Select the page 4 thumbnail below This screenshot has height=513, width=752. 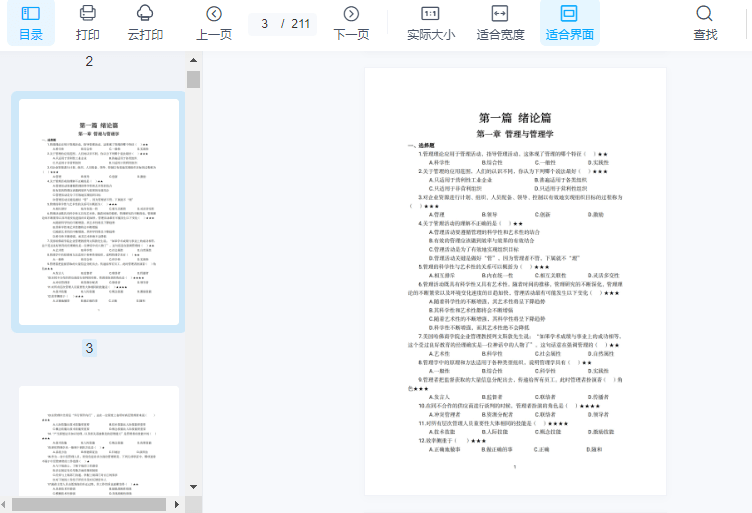pos(99,441)
